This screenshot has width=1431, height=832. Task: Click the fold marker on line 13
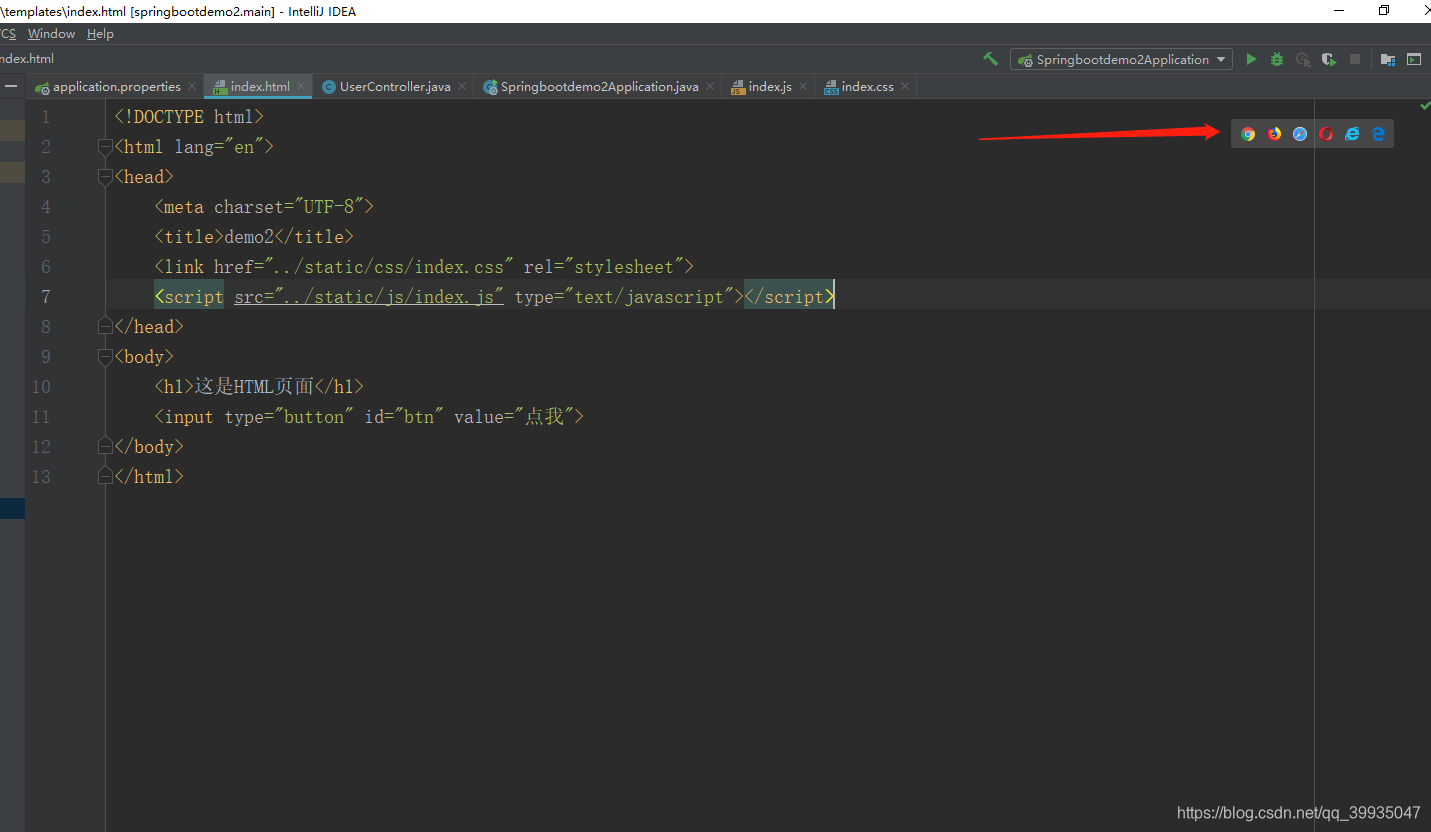click(x=105, y=476)
